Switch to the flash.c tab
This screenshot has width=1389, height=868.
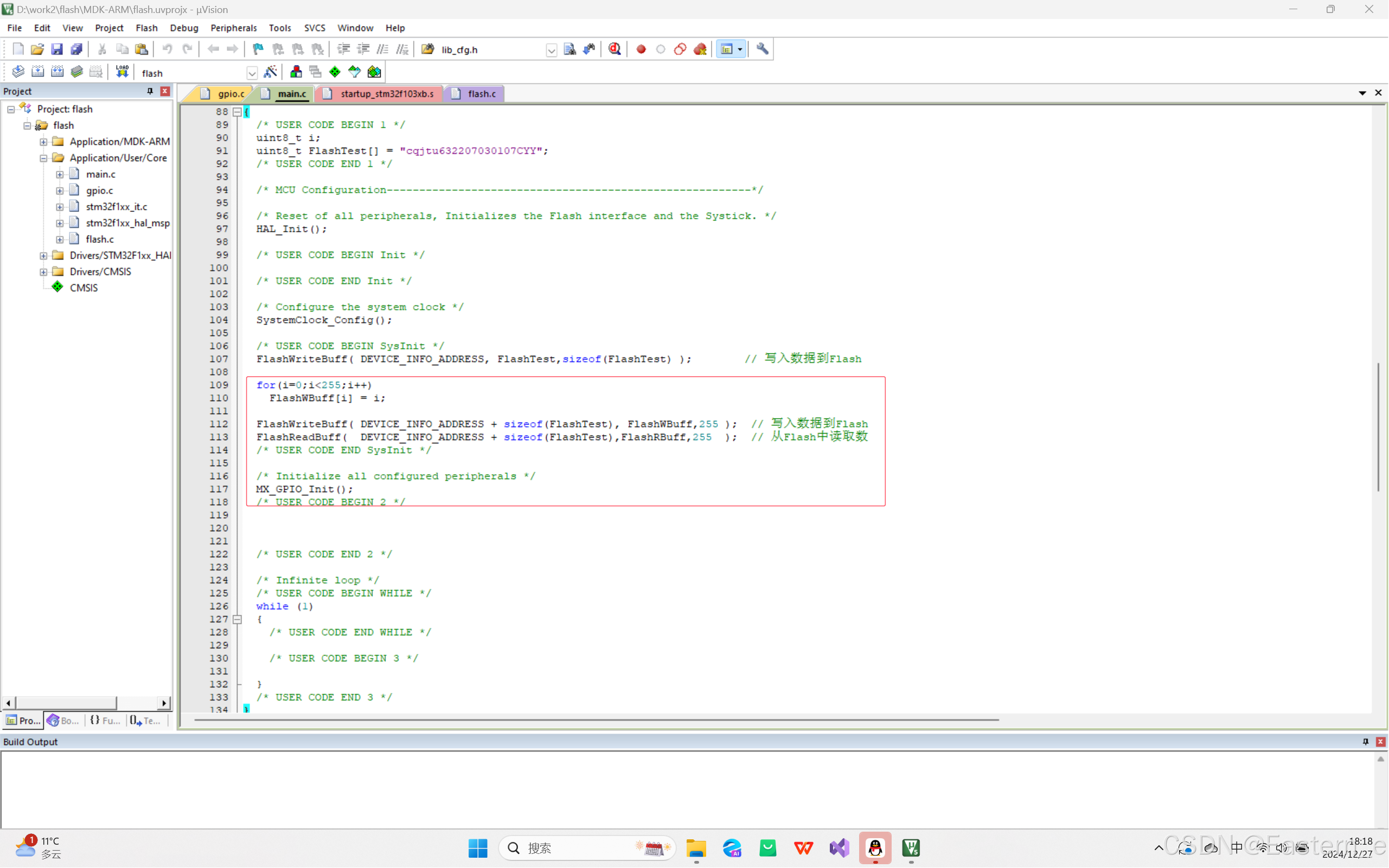481,94
